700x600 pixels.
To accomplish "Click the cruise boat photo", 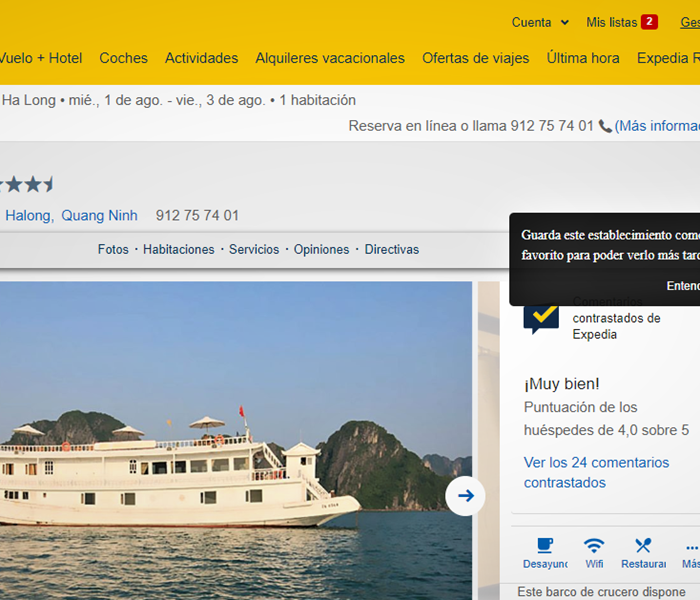I will click(236, 441).
